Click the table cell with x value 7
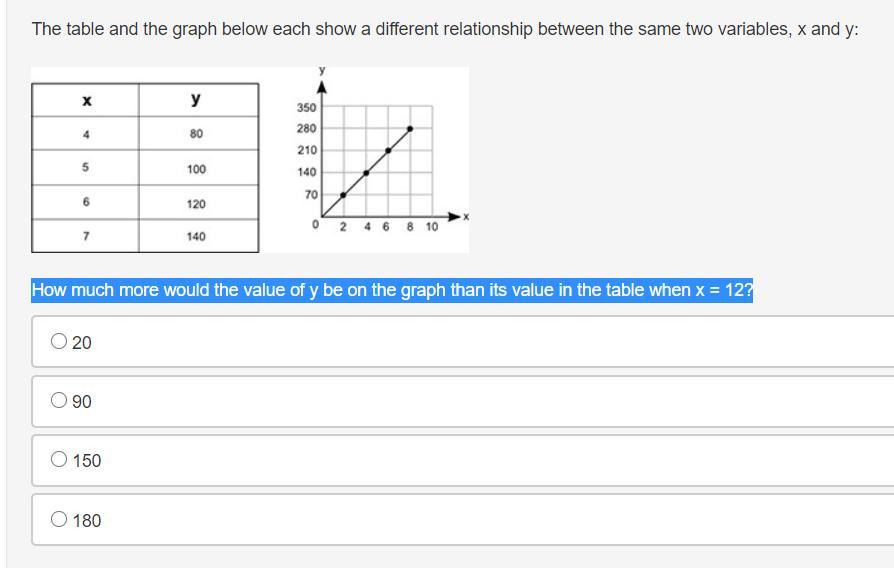The image size is (894, 568). [86, 237]
